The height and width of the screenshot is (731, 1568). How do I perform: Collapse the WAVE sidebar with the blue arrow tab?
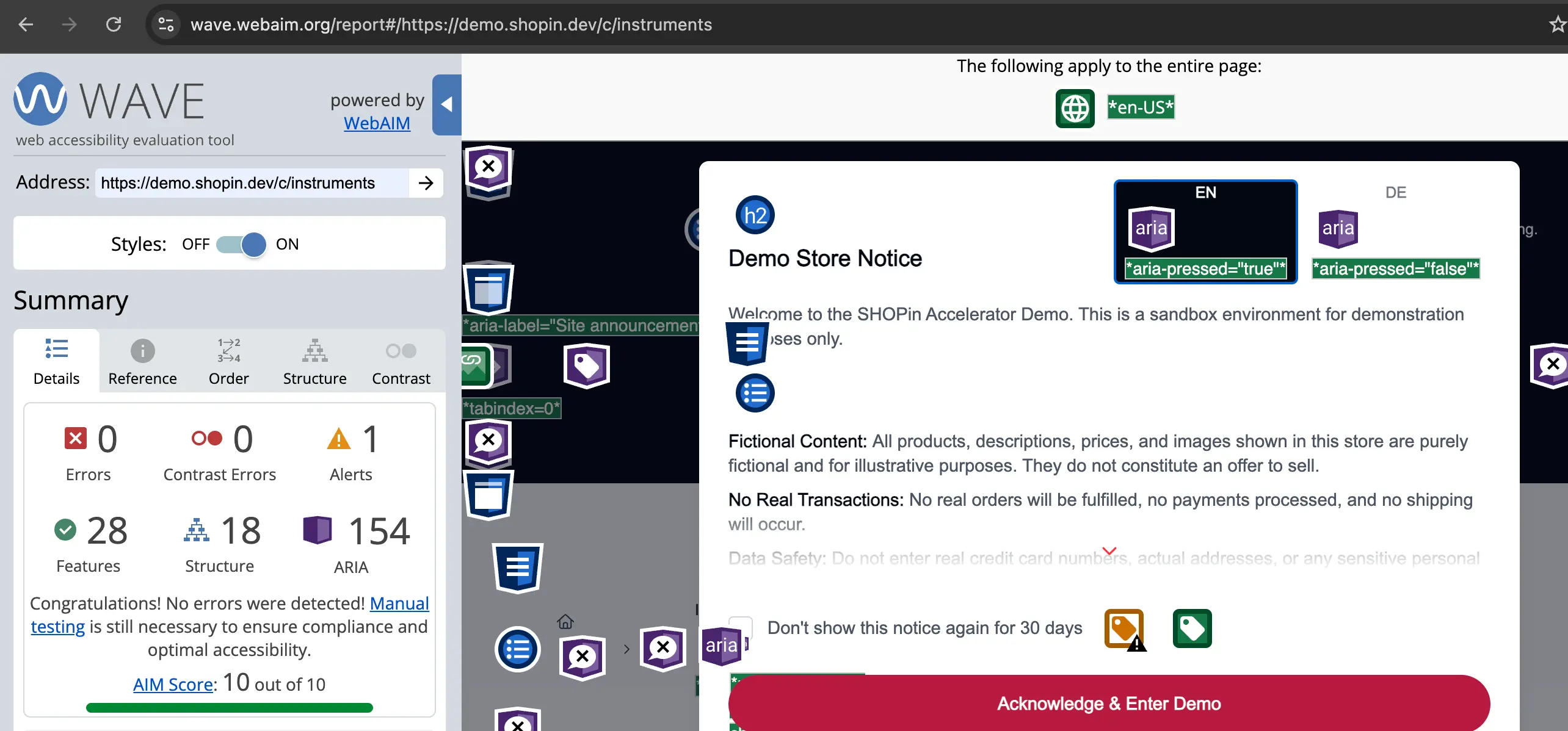click(x=447, y=104)
